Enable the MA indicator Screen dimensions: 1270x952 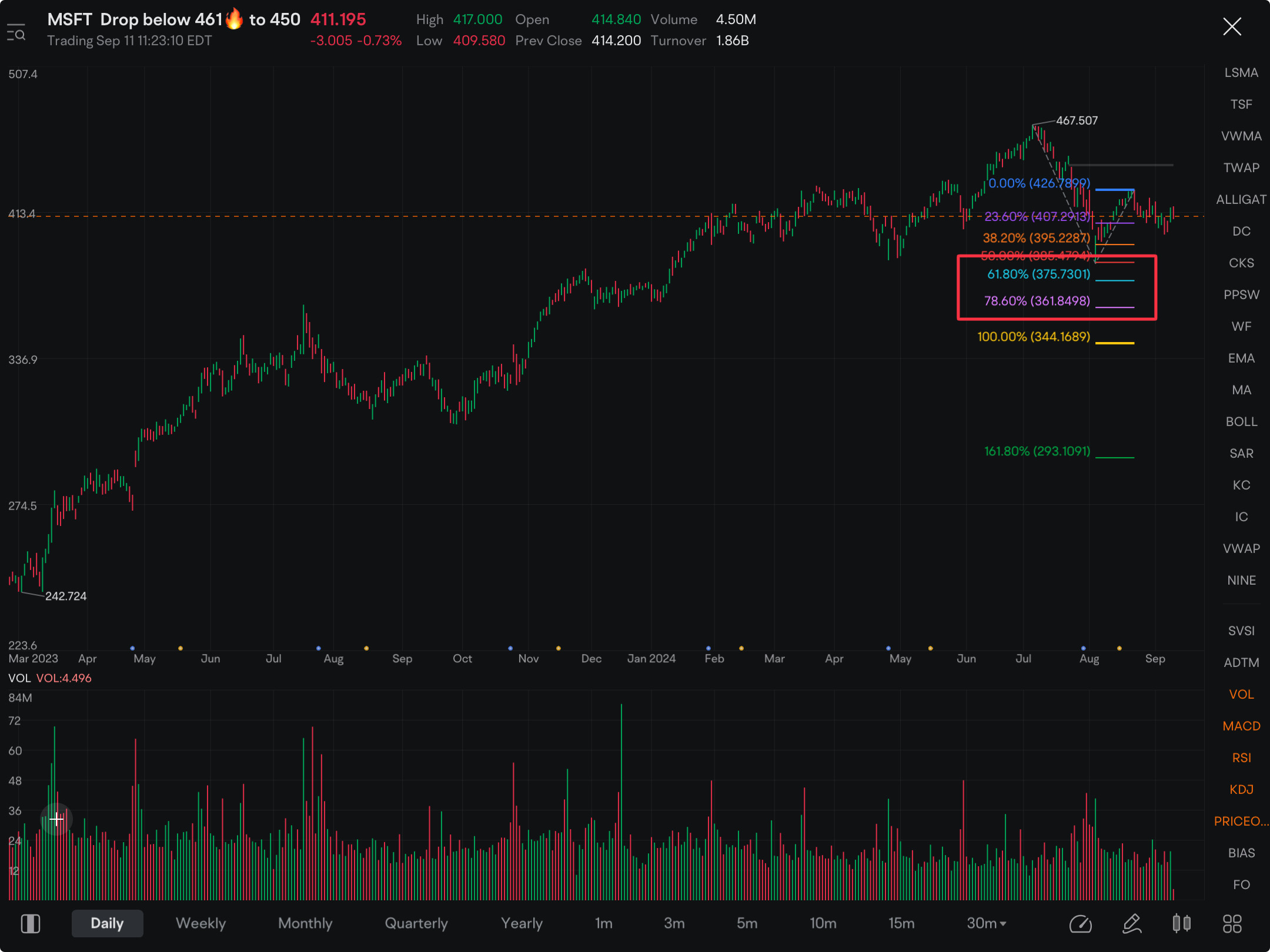click(1241, 390)
